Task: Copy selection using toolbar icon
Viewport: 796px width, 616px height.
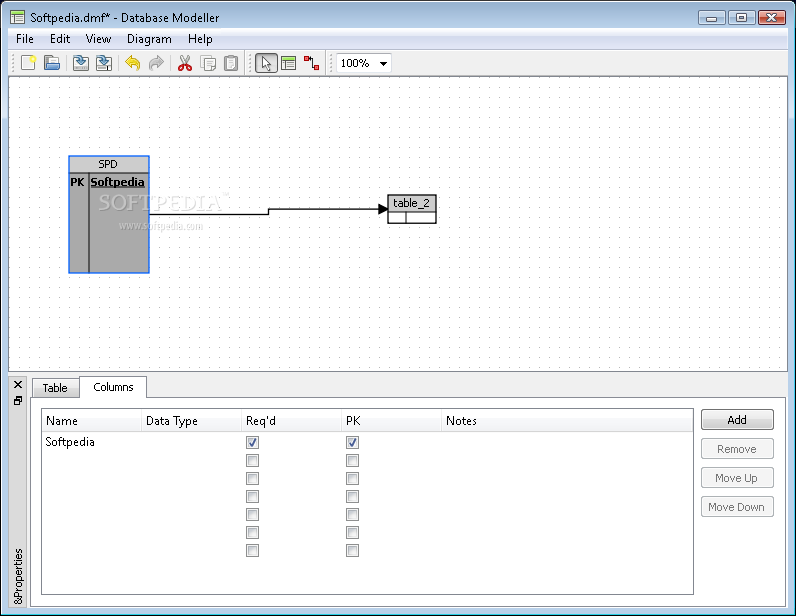Action: [x=208, y=63]
